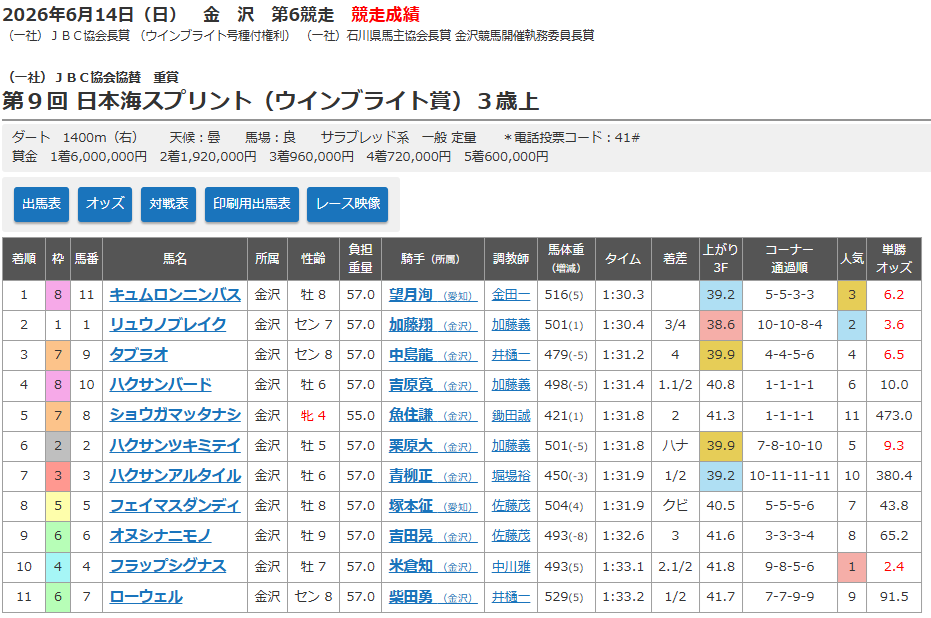Click the 馬名 column header

coord(175,259)
